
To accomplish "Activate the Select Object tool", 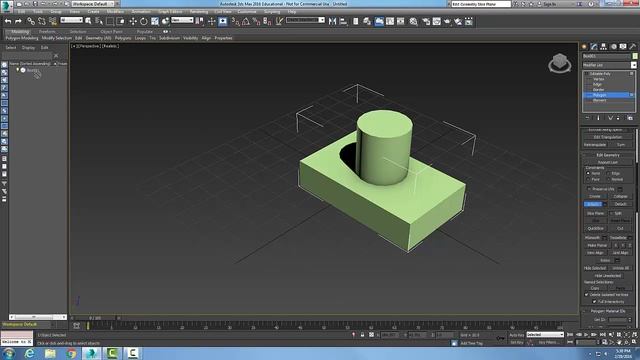I will [88, 21].
